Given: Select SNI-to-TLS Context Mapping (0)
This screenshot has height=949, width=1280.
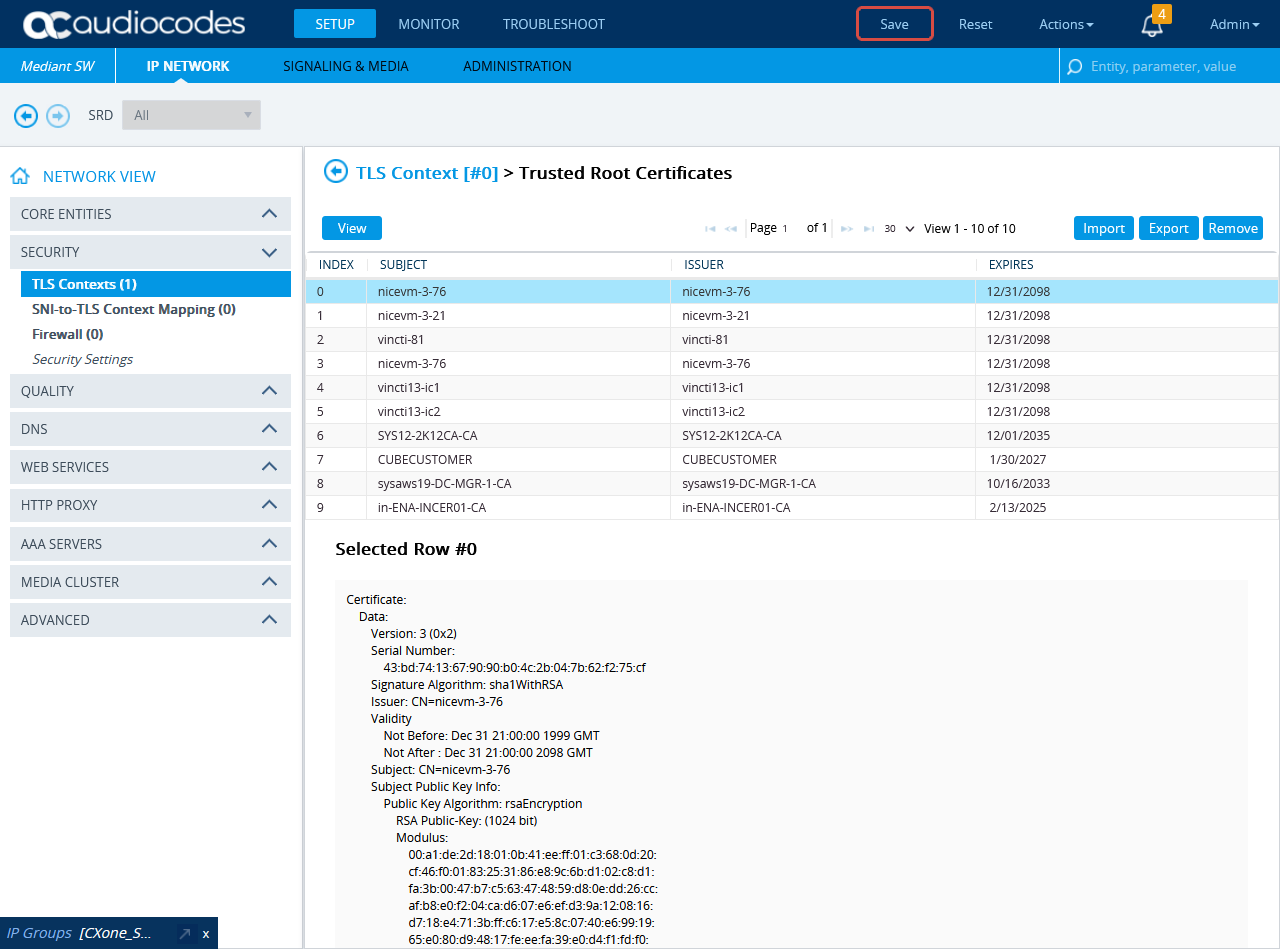Looking at the screenshot, I should point(134,309).
